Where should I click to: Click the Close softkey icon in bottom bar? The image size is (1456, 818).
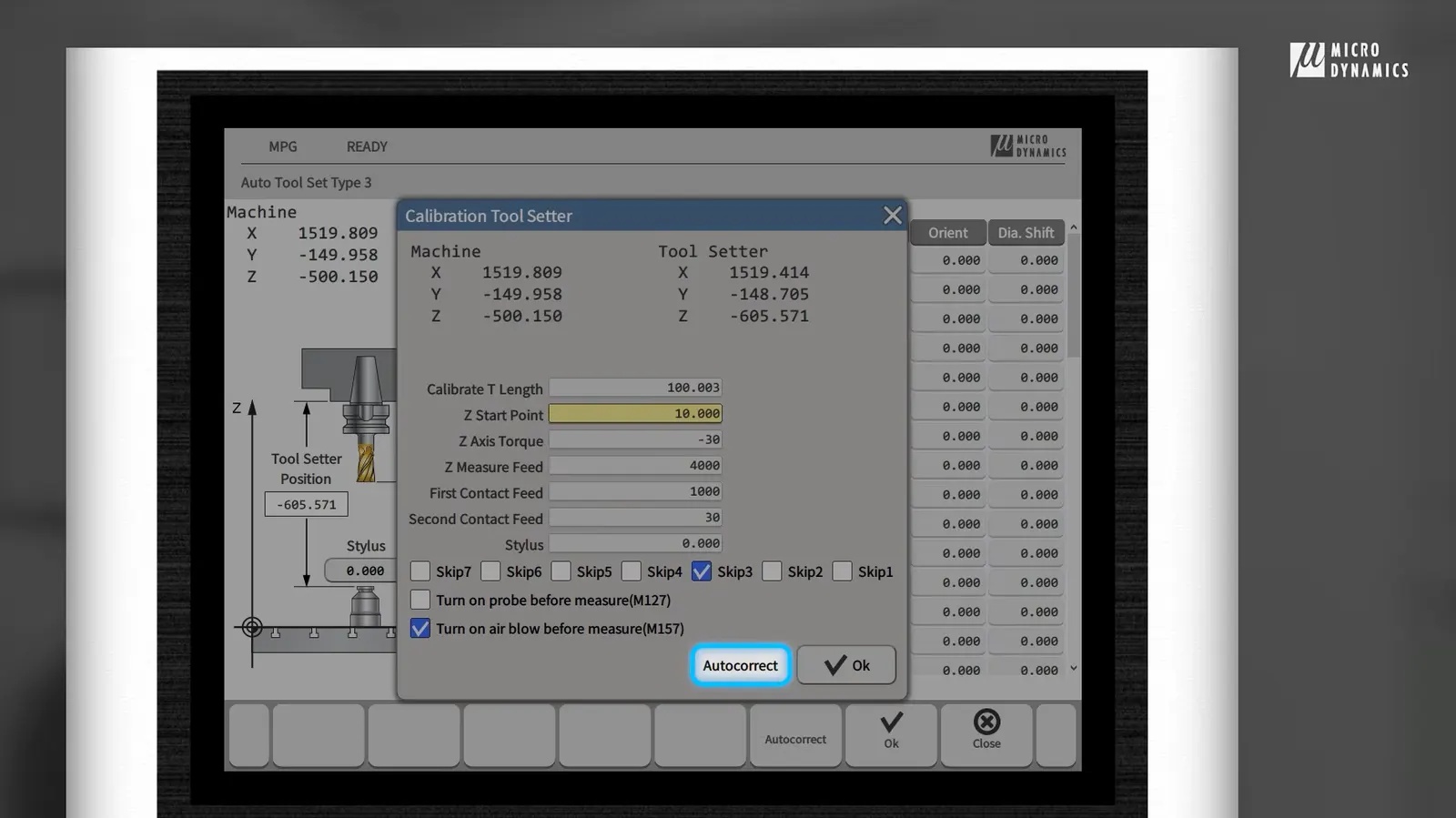click(x=986, y=722)
